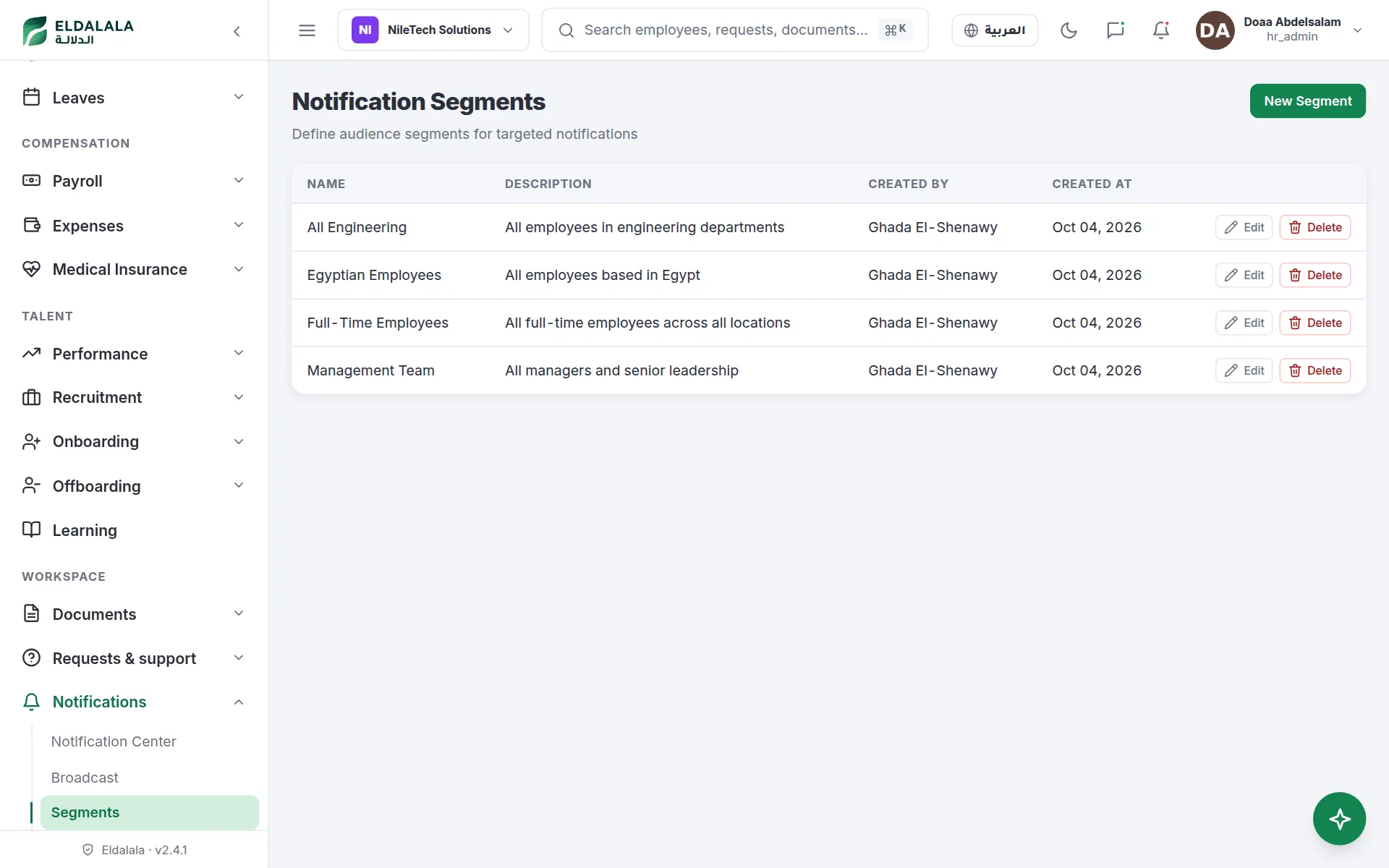
Task: Expand the Requests & support chevron
Action: (x=239, y=658)
